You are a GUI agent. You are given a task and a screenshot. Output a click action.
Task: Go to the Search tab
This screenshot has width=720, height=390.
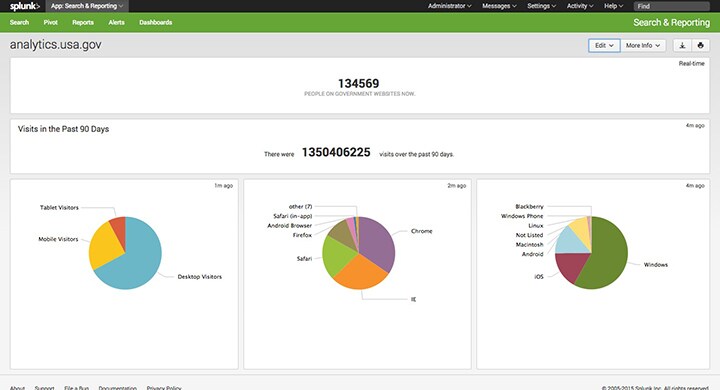(x=19, y=23)
